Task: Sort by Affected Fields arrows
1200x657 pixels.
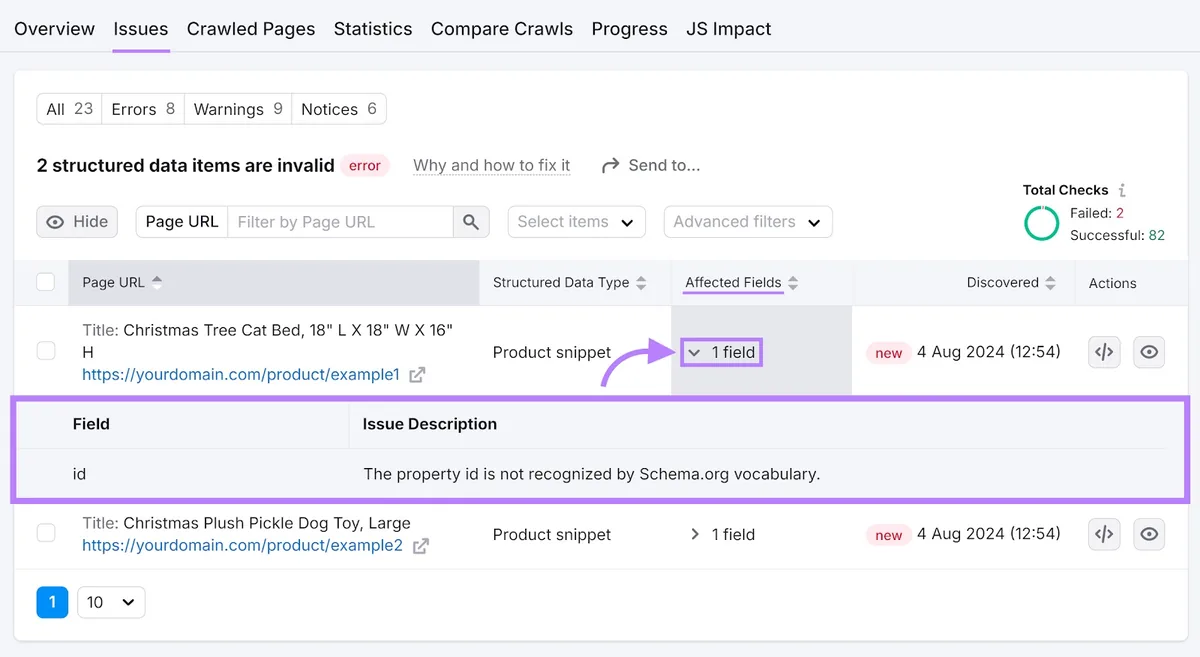Action: [793, 283]
